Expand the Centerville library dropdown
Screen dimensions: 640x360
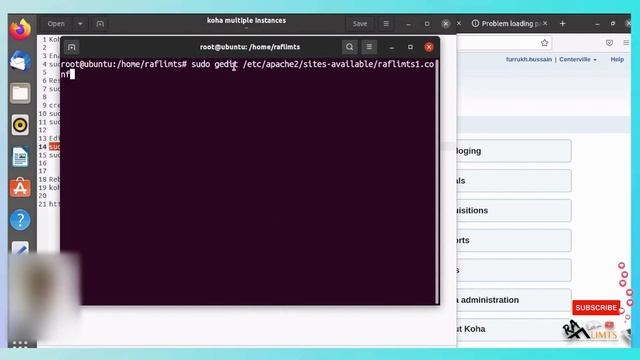click(x=578, y=60)
